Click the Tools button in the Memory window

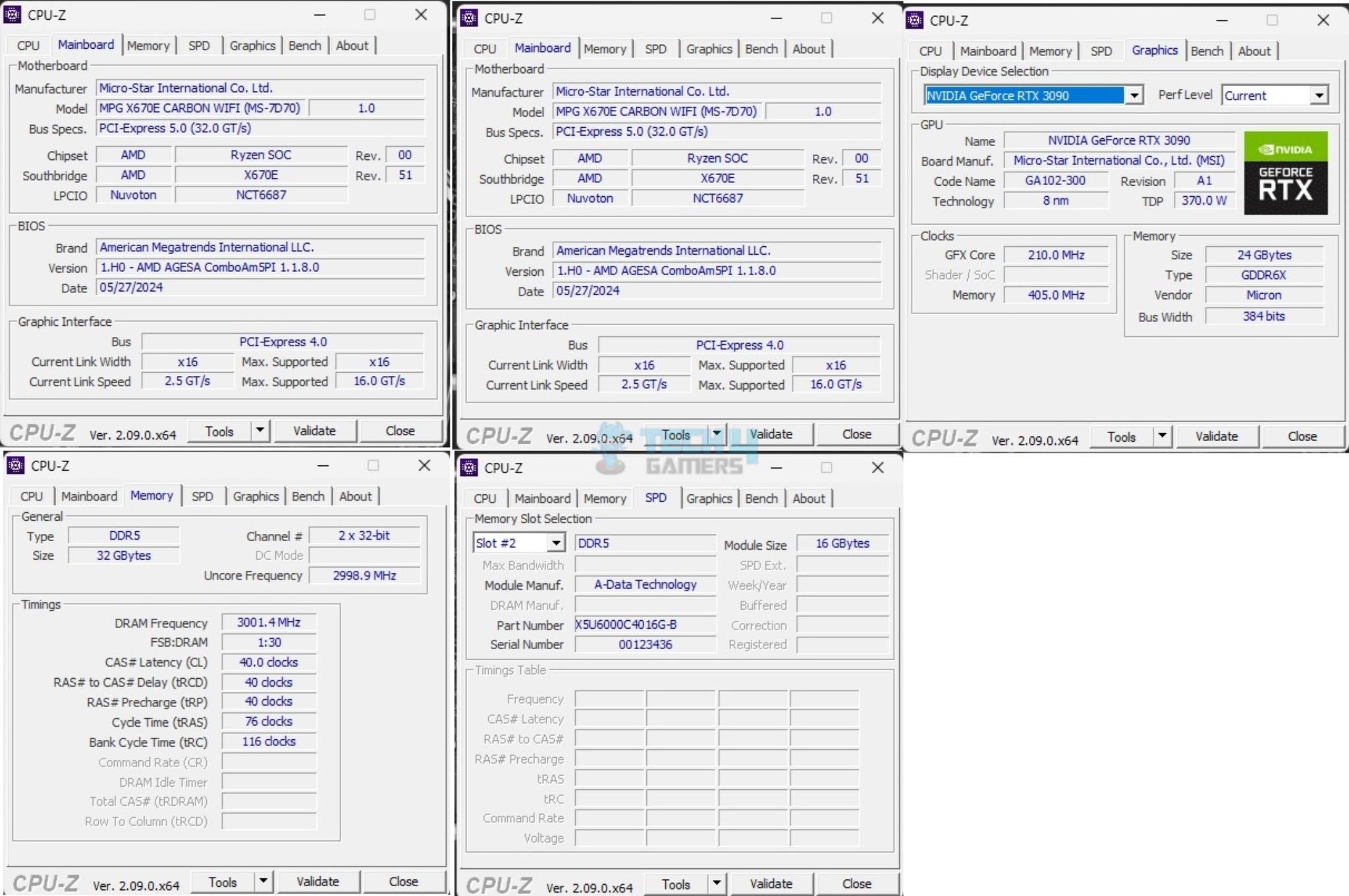pos(222,882)
